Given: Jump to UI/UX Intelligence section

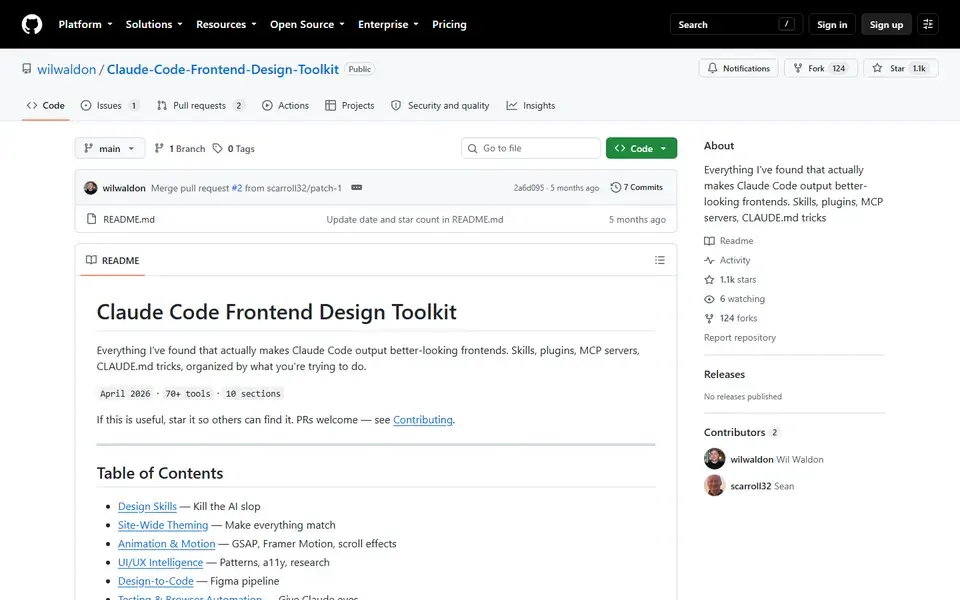Looking at the screenshot, I should point(160,562).
